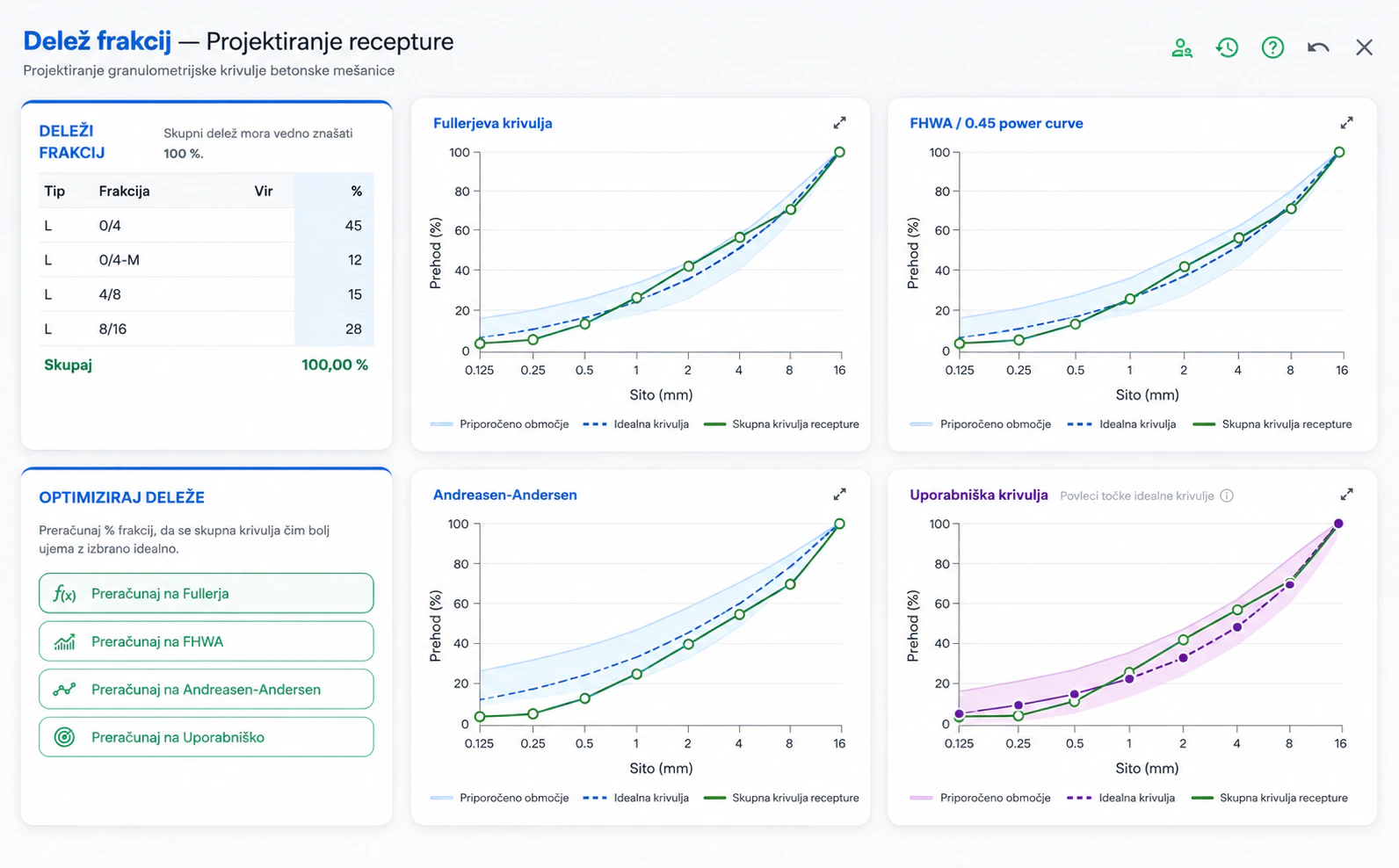The width and height of the screenshot is (1399, 868).
Task: Expand the Andreasen-Andersen chart
Action: tap(839, 495)
